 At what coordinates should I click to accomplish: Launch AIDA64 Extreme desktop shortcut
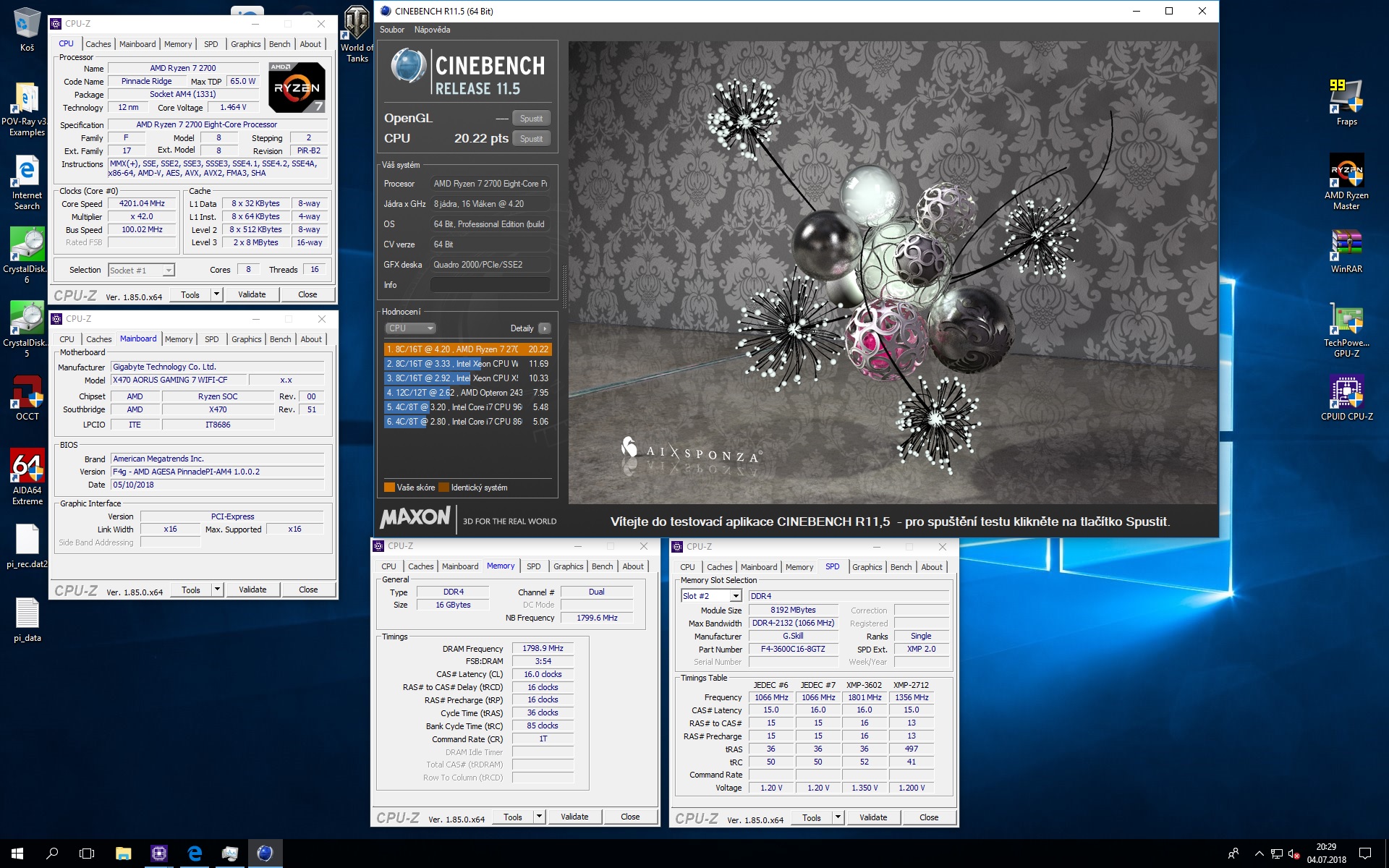[x=27, y=476]
